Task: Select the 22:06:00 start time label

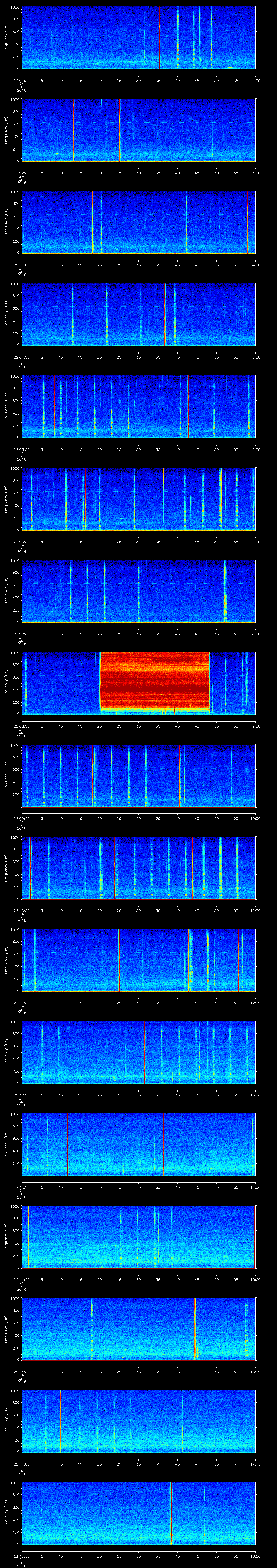Action: point(21,542)
